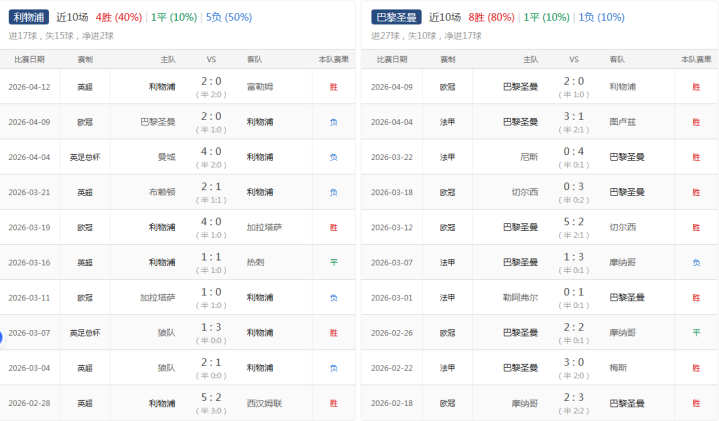Click 赛制 column header in Paris table
The width and height of the screenshot is (719, 421).
(x=448, y=60)
